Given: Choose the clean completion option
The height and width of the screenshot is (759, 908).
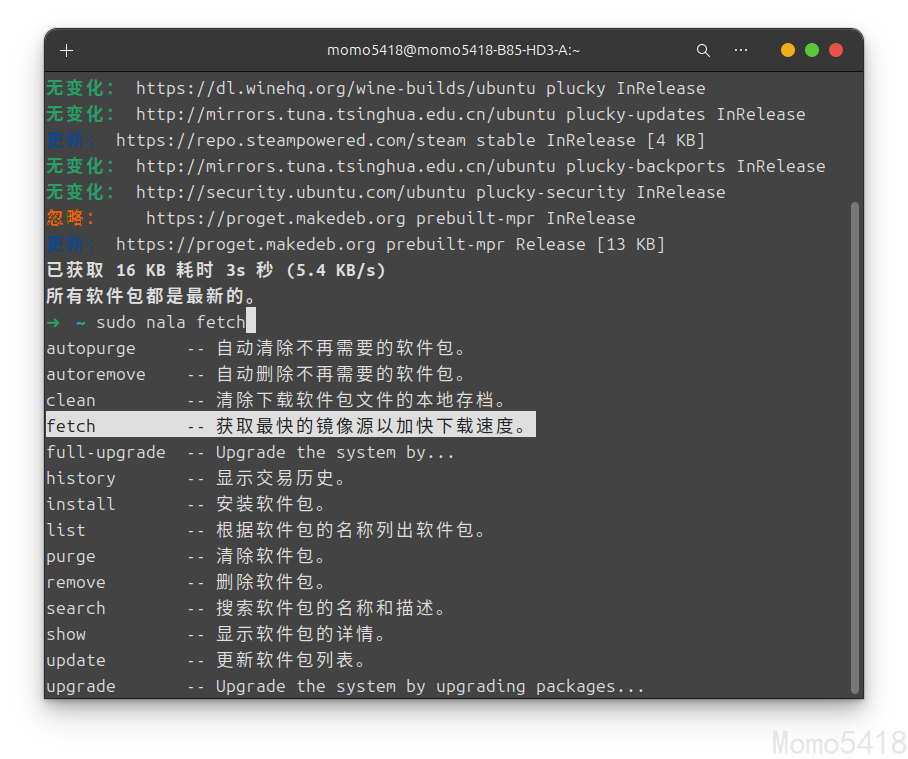Looking at the screenshot, I should pyautogui.click(x=71, y=400).
